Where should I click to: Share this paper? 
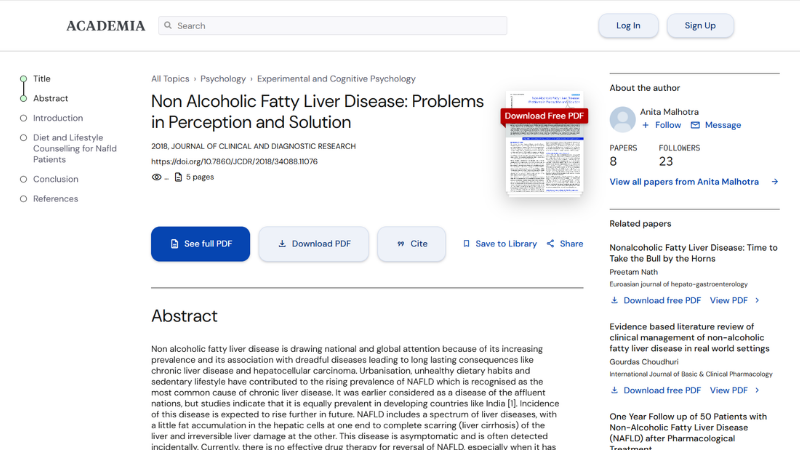(x=565, y=244)
